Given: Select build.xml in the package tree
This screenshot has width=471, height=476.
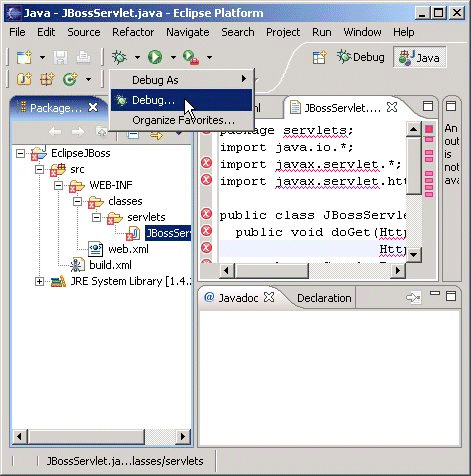Looking at the screenshot, I should [x=110, y=265].
